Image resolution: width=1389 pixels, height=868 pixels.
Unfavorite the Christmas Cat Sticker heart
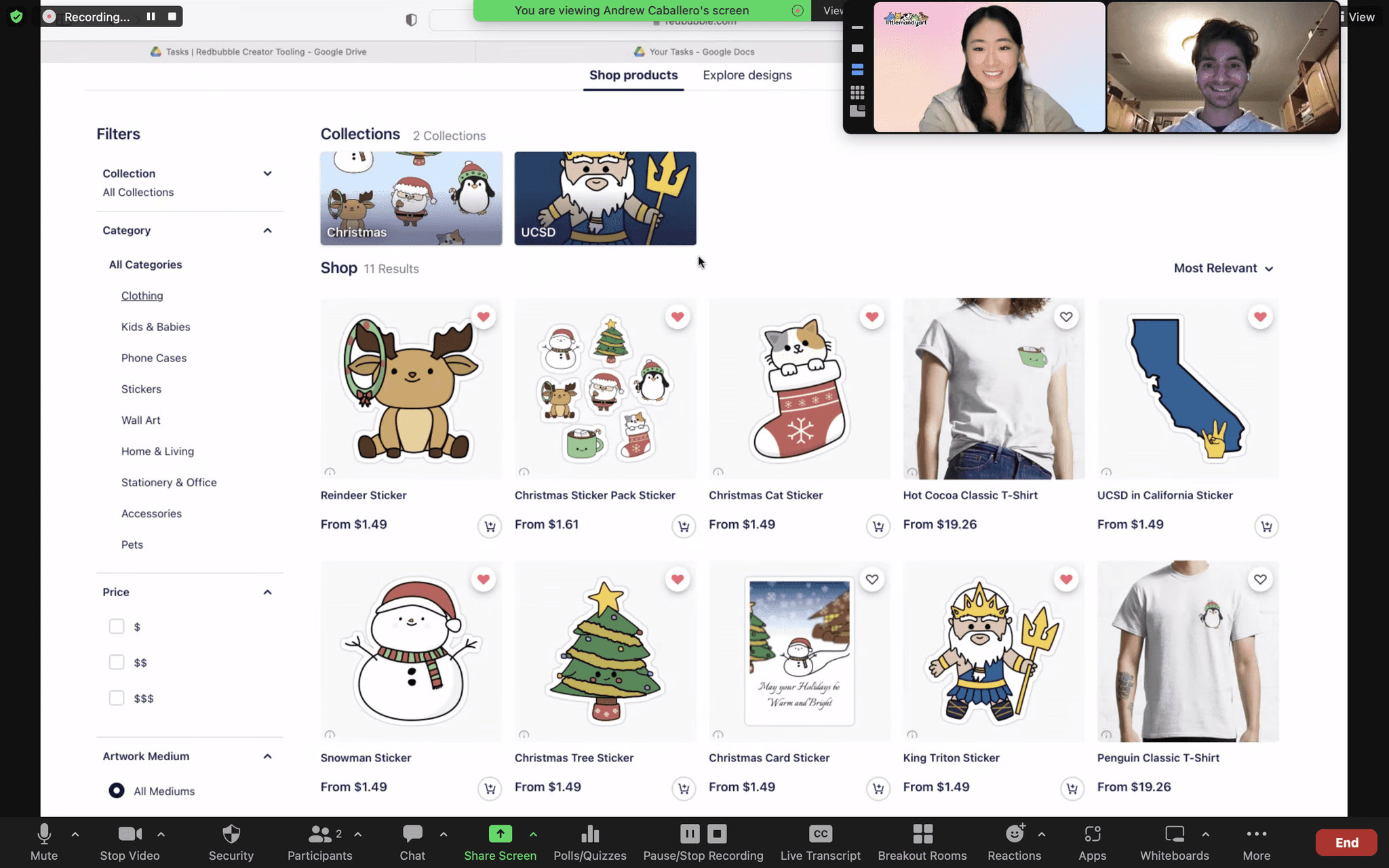872,317
